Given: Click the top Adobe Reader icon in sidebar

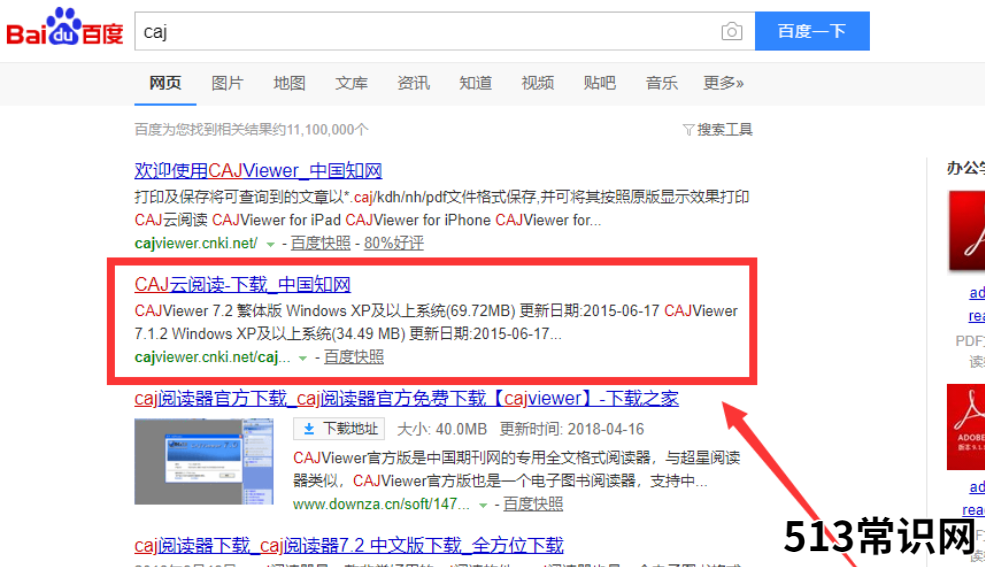Looking at the screenshot, I should pyautogui.click(x=966, y=231).
